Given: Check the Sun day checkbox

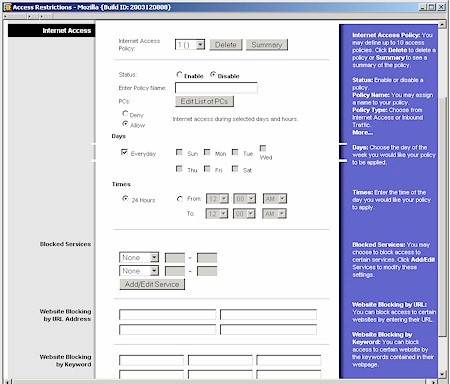Looking at the screenshot, I should click(179, 152).
